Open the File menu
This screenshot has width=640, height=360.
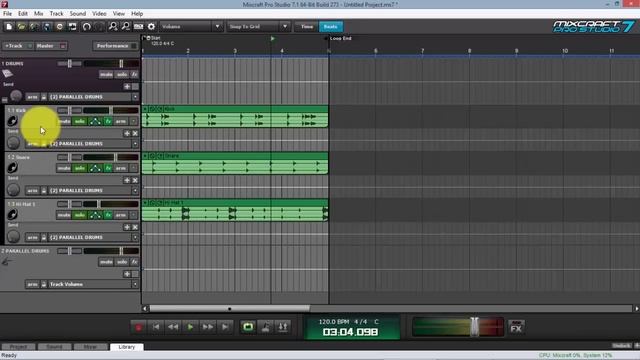coord(7,13)
